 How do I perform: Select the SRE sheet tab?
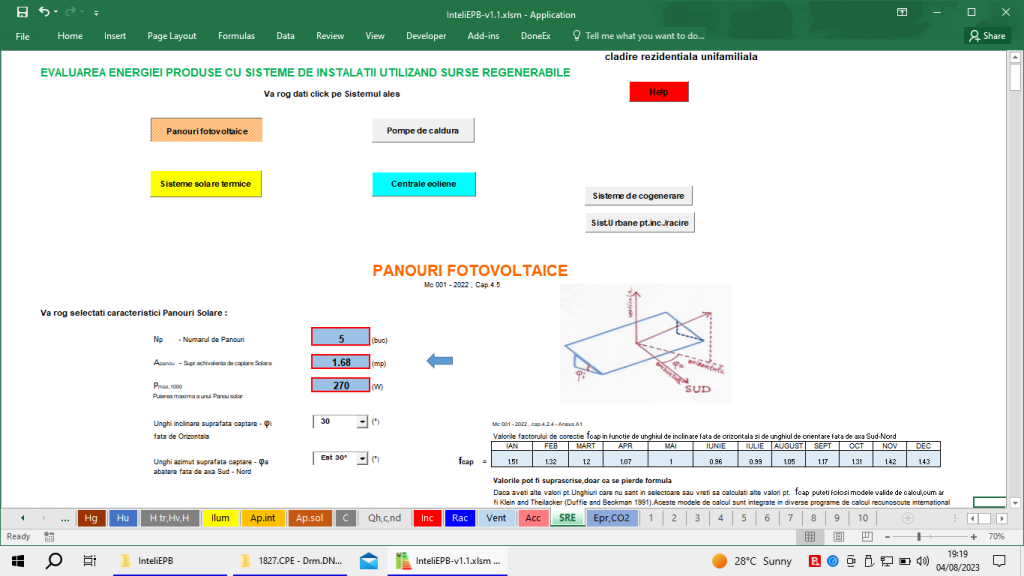point(567,518)
